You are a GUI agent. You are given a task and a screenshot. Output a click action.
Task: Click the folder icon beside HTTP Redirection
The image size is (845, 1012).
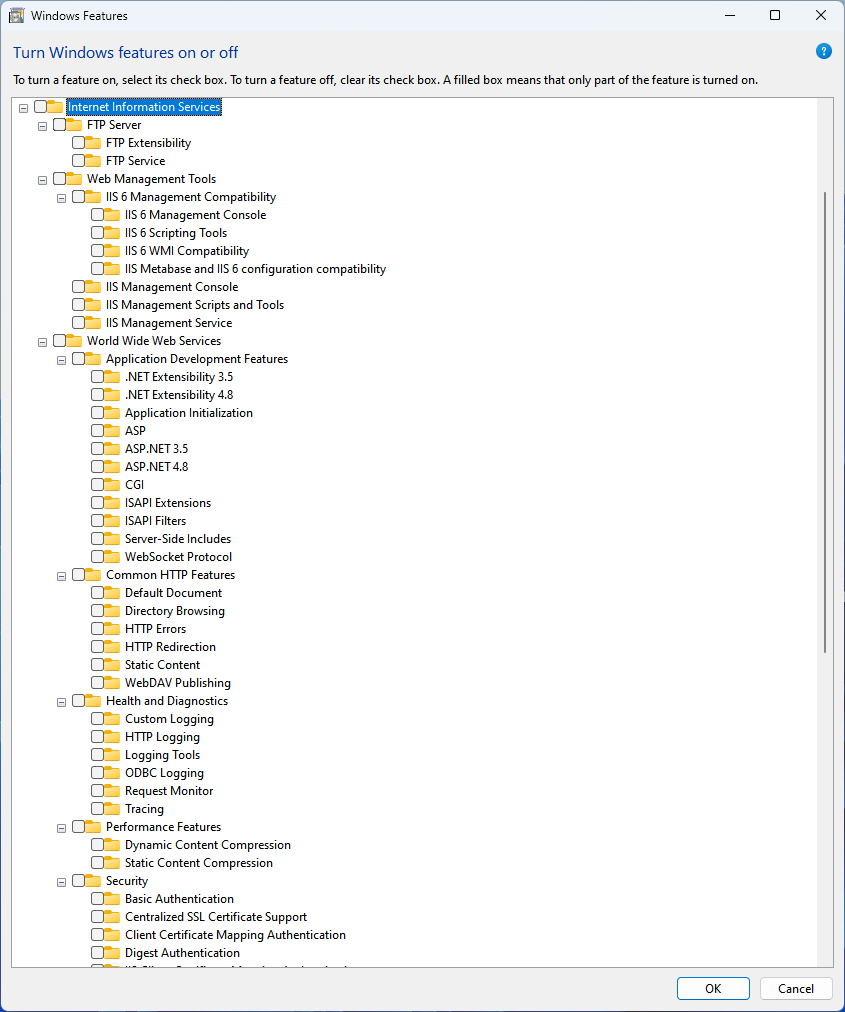click(x=112, y=647)
